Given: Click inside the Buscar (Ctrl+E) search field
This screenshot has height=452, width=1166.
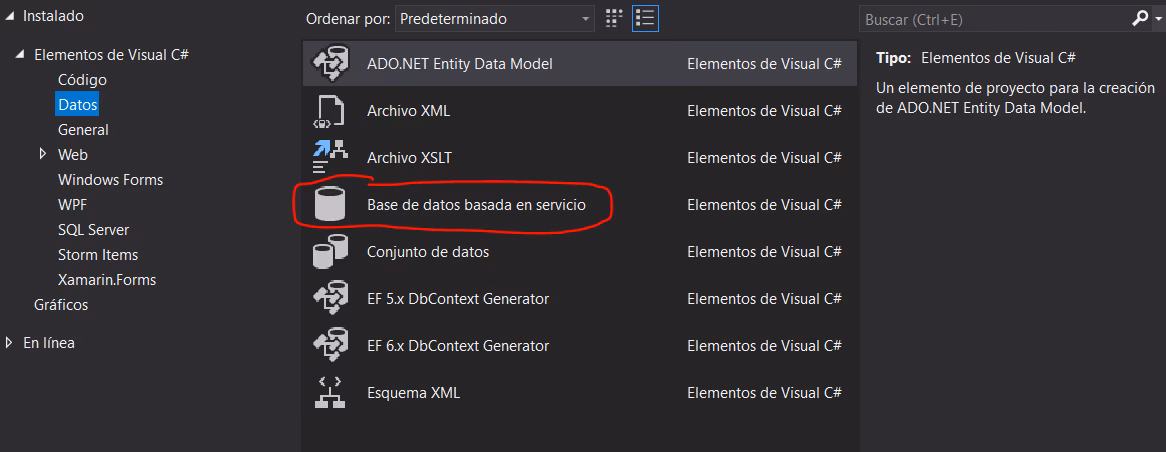Looking at the screenshot, I should coord(996,19).
